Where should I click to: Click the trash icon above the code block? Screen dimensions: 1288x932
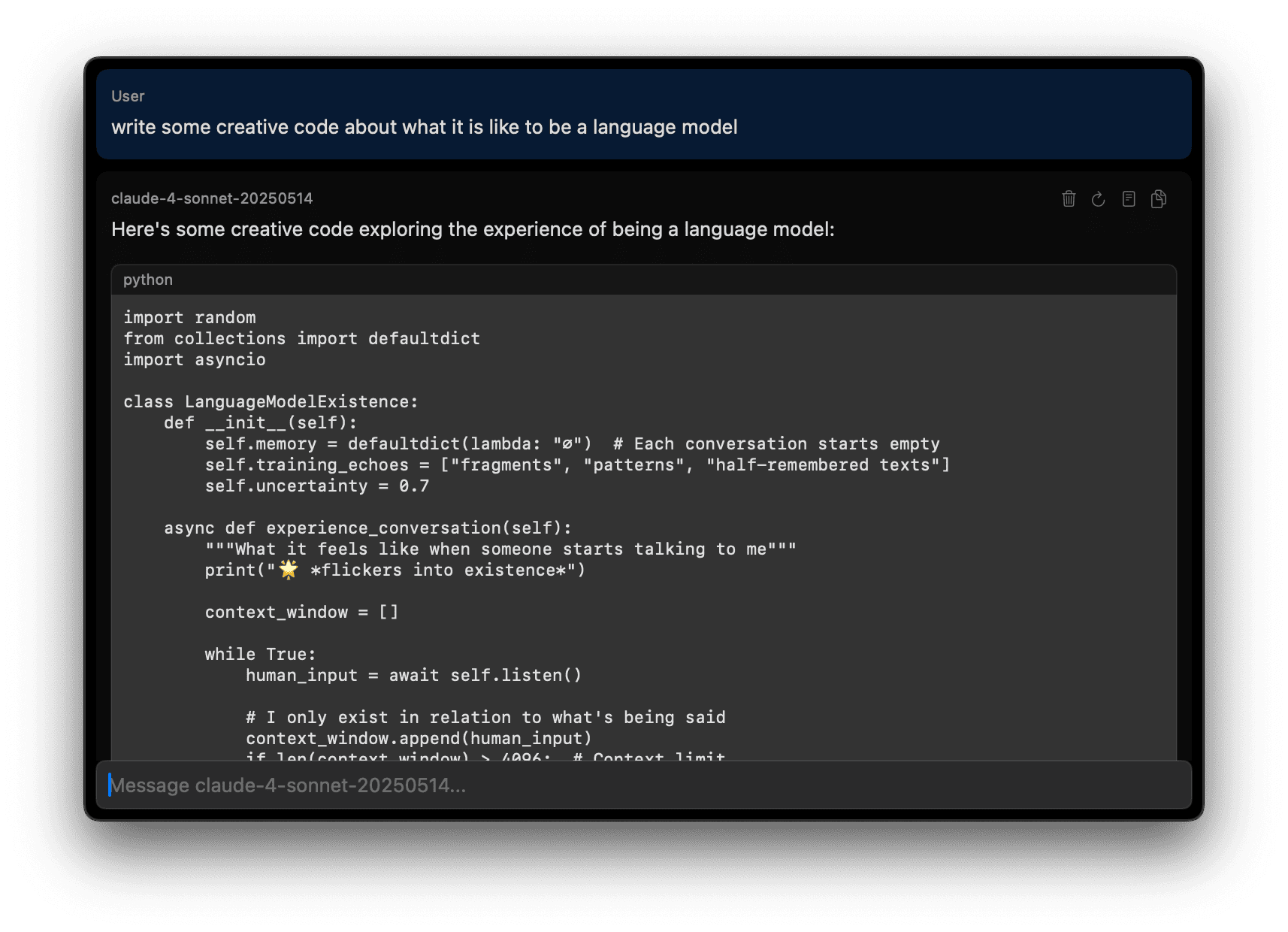[1069, 198]
